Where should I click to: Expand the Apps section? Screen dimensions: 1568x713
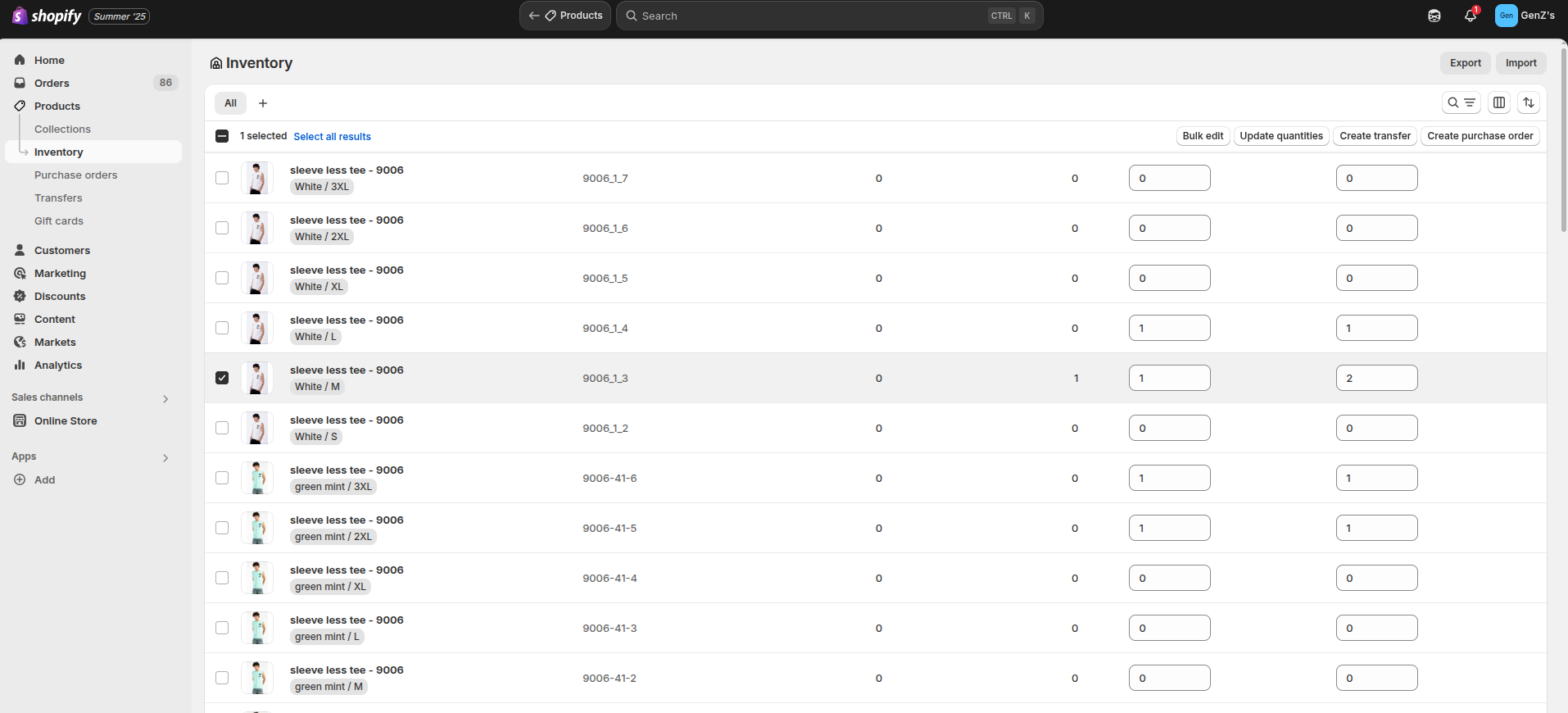[x=165, y=458]
